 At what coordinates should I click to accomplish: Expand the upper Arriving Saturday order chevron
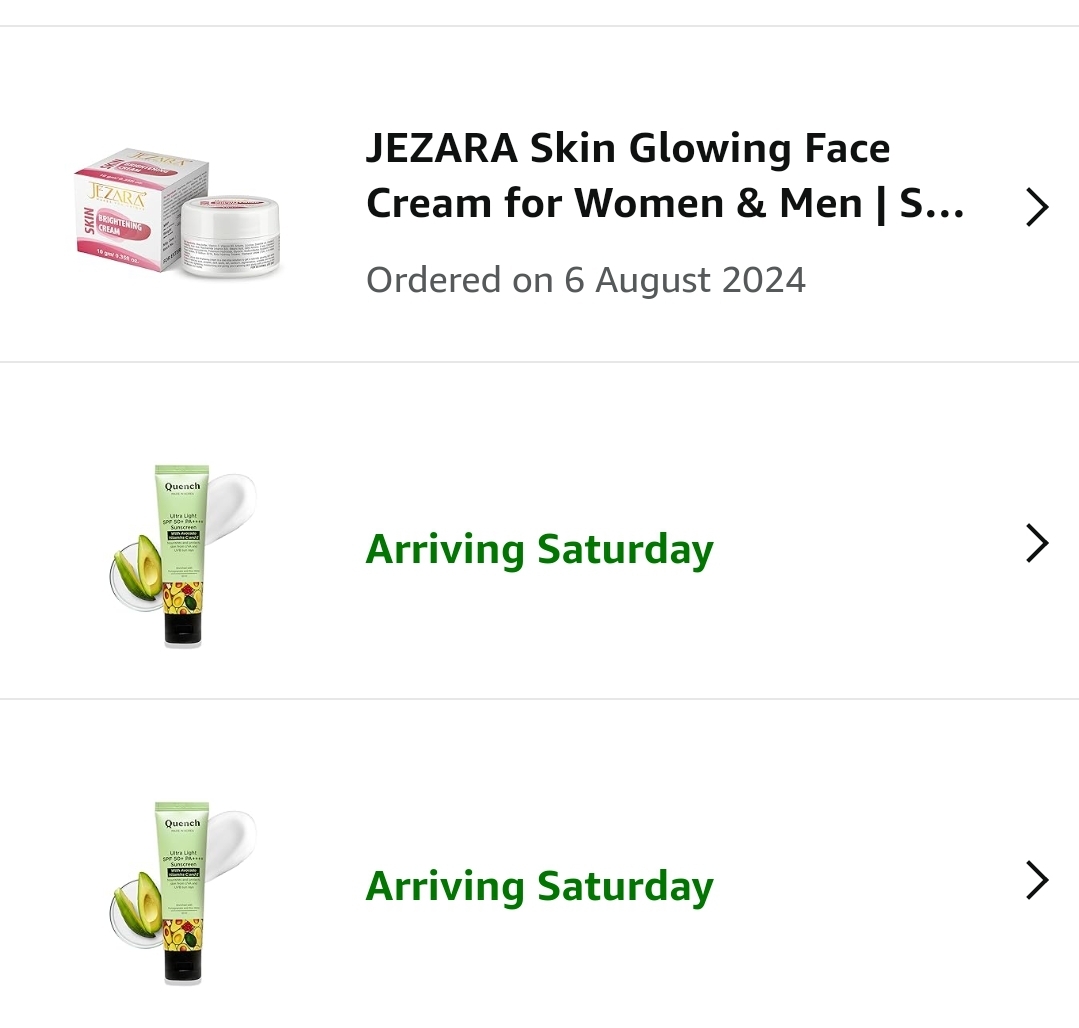(1037, 544)
